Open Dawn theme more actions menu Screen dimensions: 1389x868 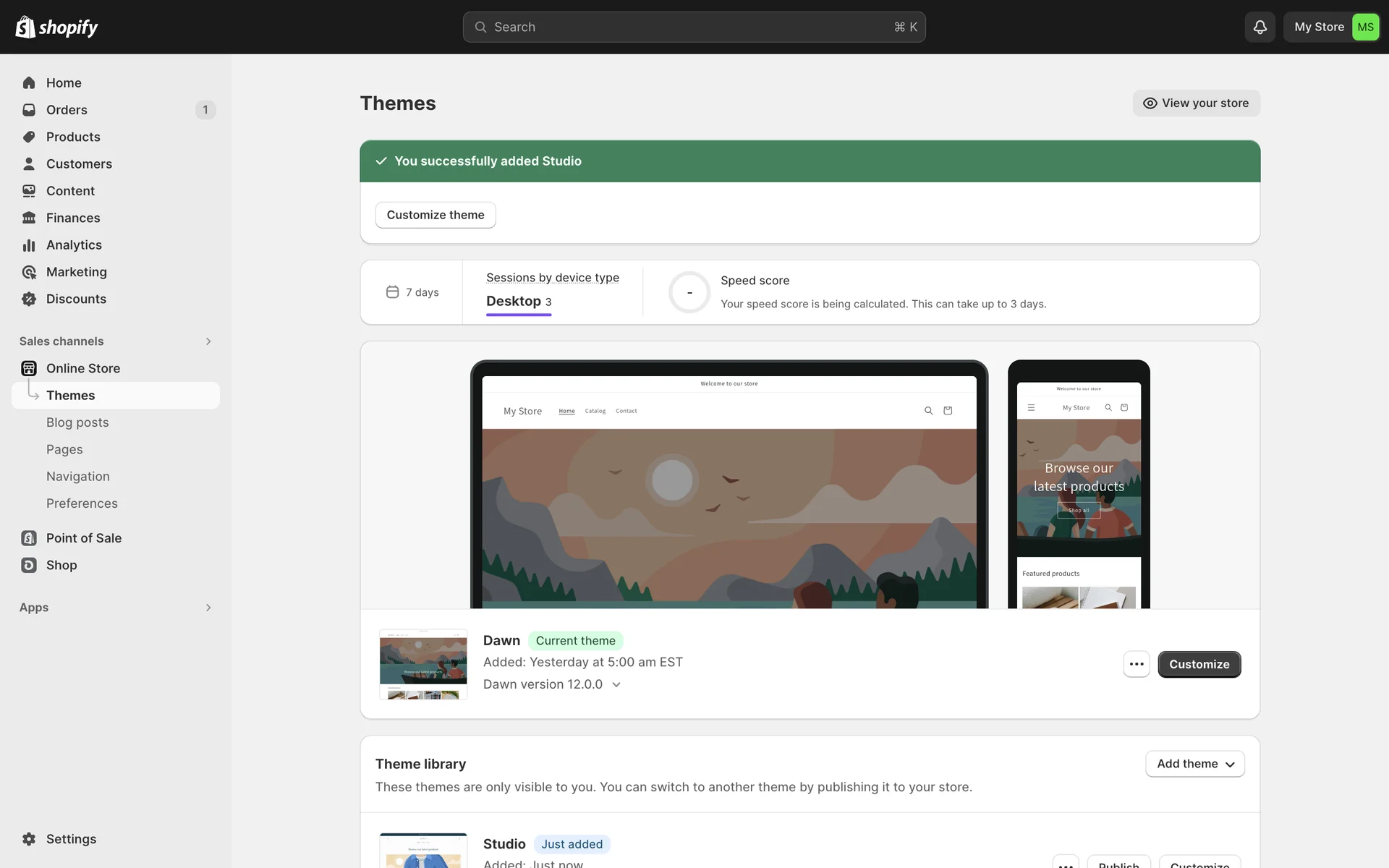click(x=1136, y=664)
